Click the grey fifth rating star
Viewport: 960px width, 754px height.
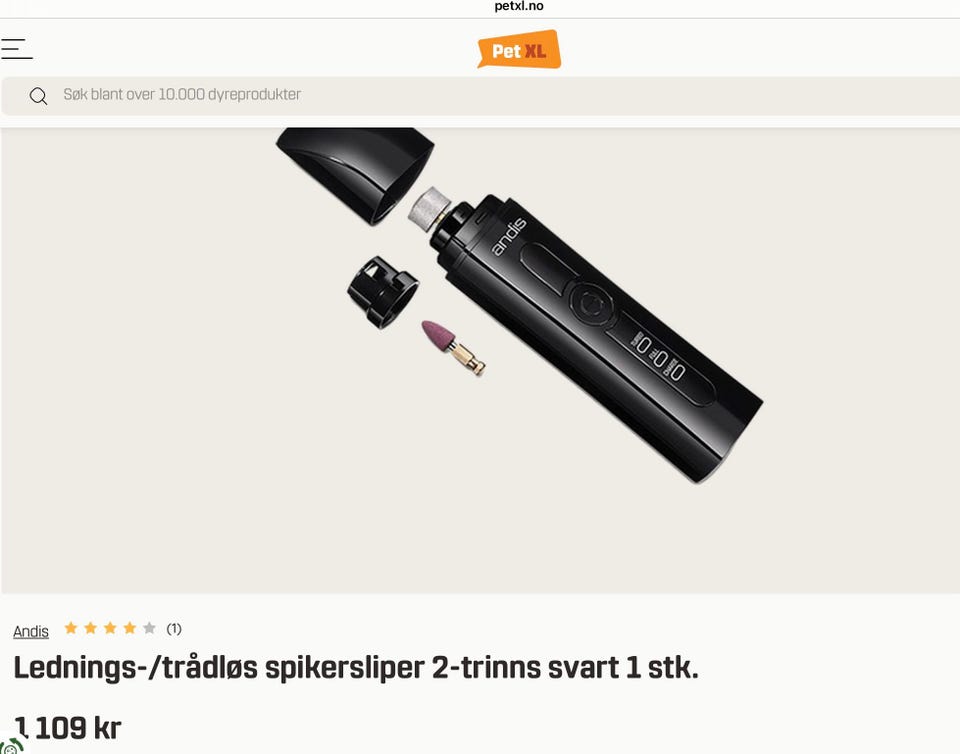coord(149,628)
